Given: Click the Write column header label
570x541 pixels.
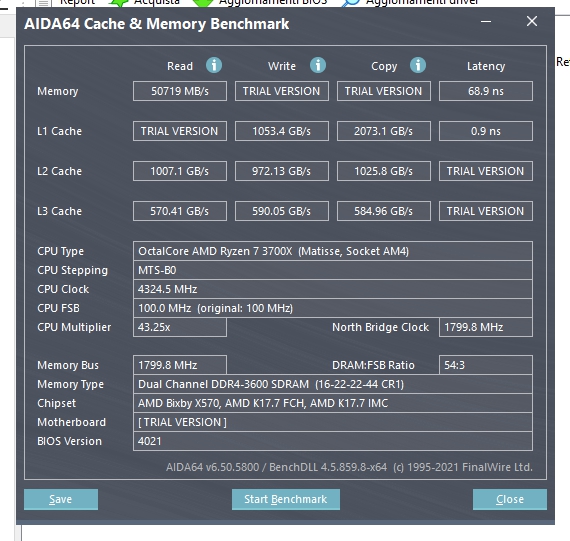Looking at the screenshot, I should click(x=282, y=66).
